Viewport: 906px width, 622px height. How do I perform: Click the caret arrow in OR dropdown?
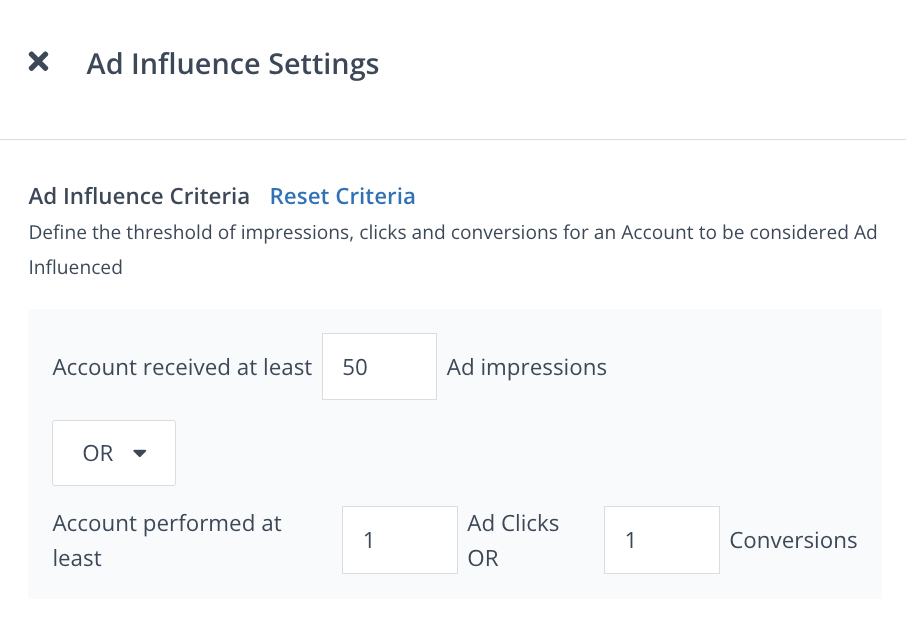pos(140,453)
